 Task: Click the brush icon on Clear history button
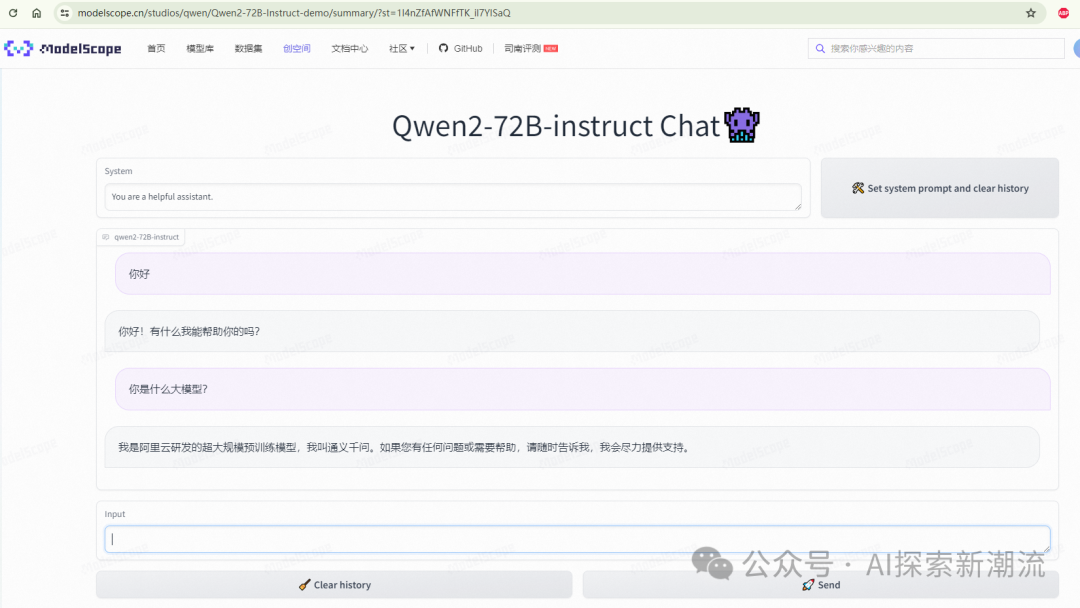(x=306, y=585)
